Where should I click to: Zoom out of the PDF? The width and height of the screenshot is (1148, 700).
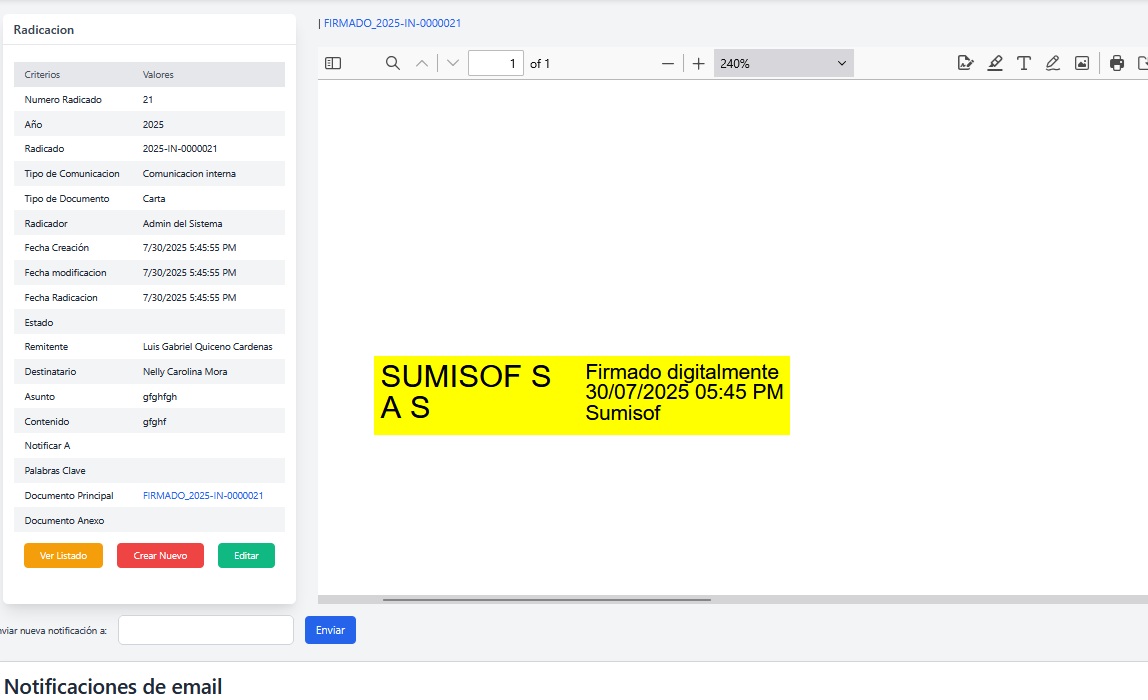coord(668,63)
